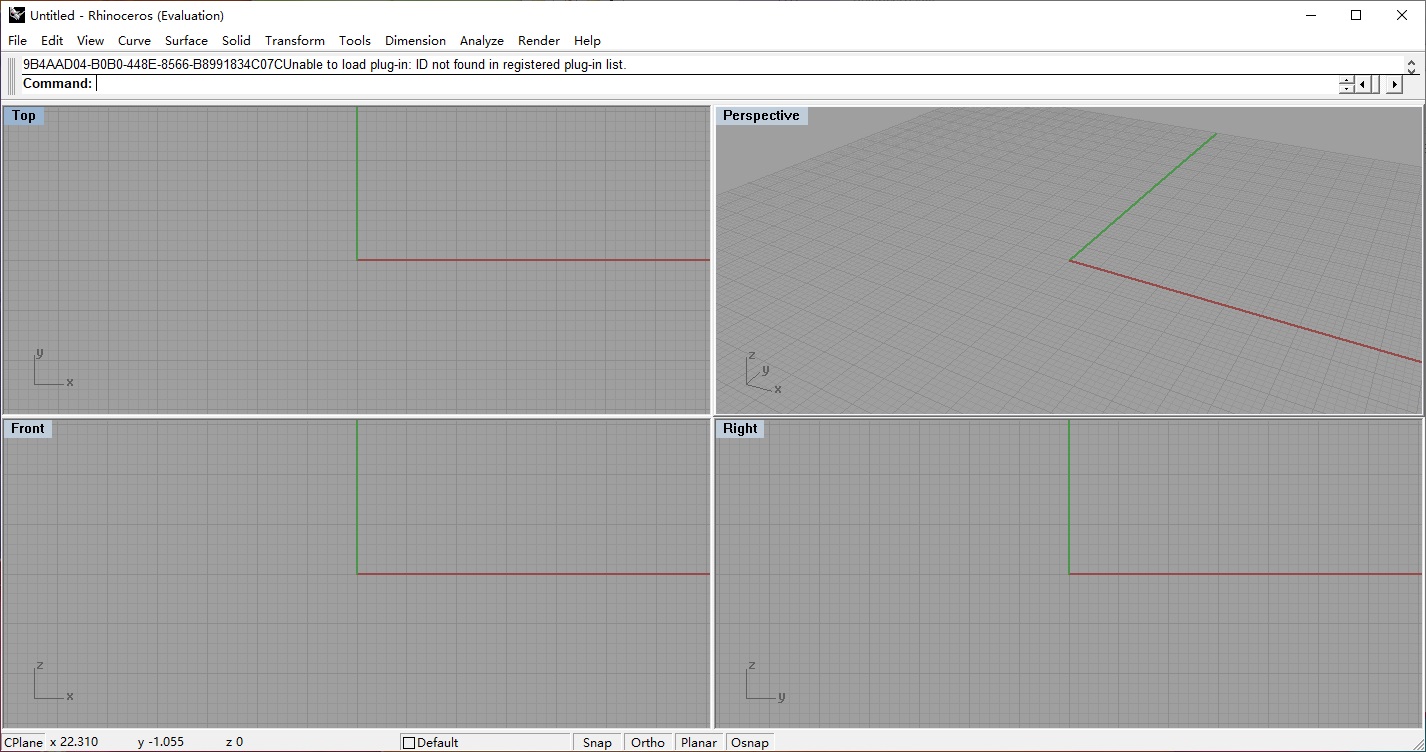This screenshot has height=752, width=1426.
Task: Click the command line down stepper arrow
Action: (1346, 89)
